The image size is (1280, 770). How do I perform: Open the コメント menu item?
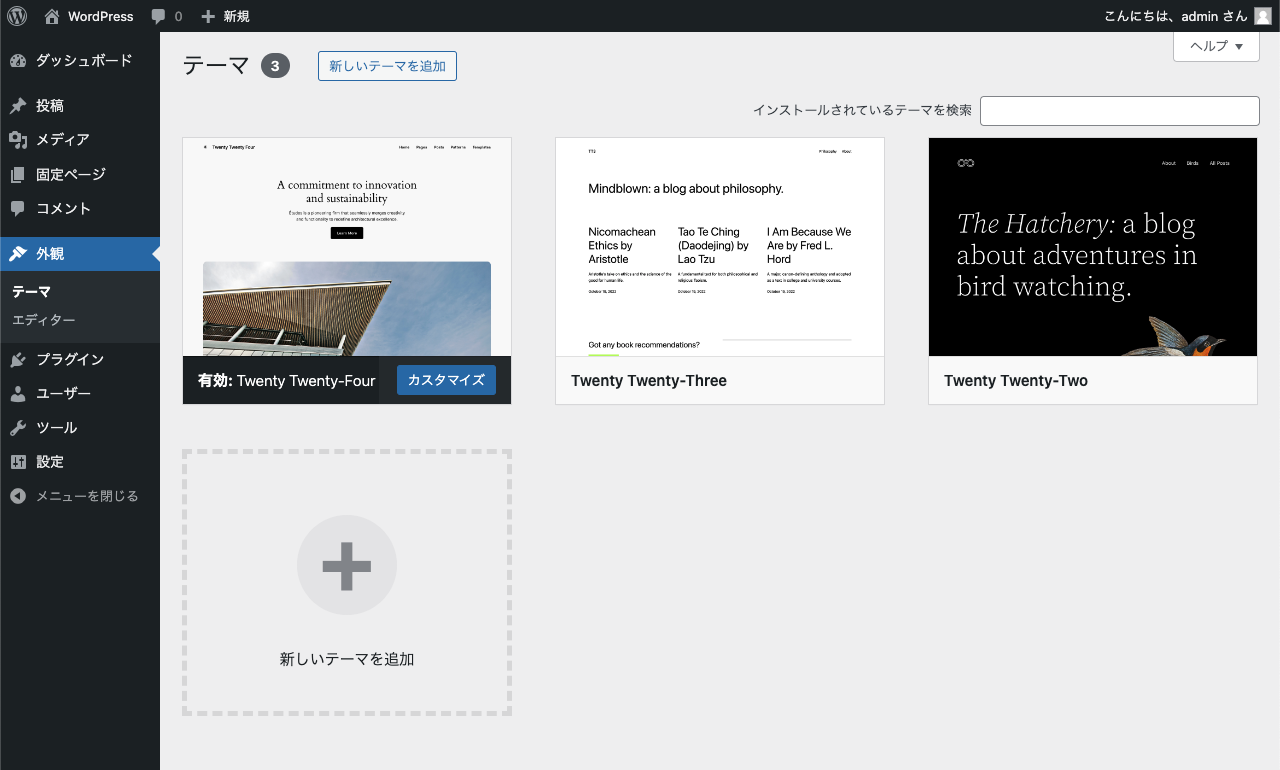coord(80,209)
